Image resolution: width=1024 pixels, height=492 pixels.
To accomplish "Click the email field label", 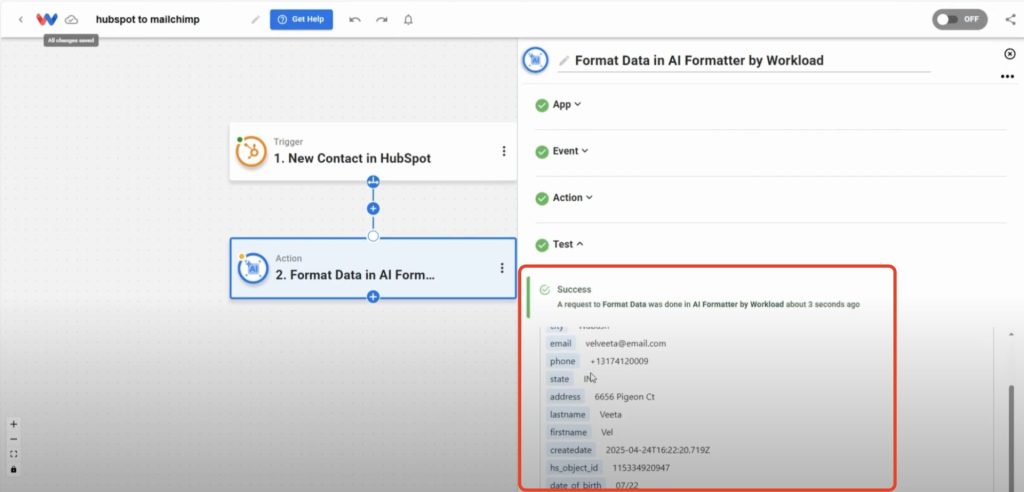I will pyautogui.click(x=560, y=344).
